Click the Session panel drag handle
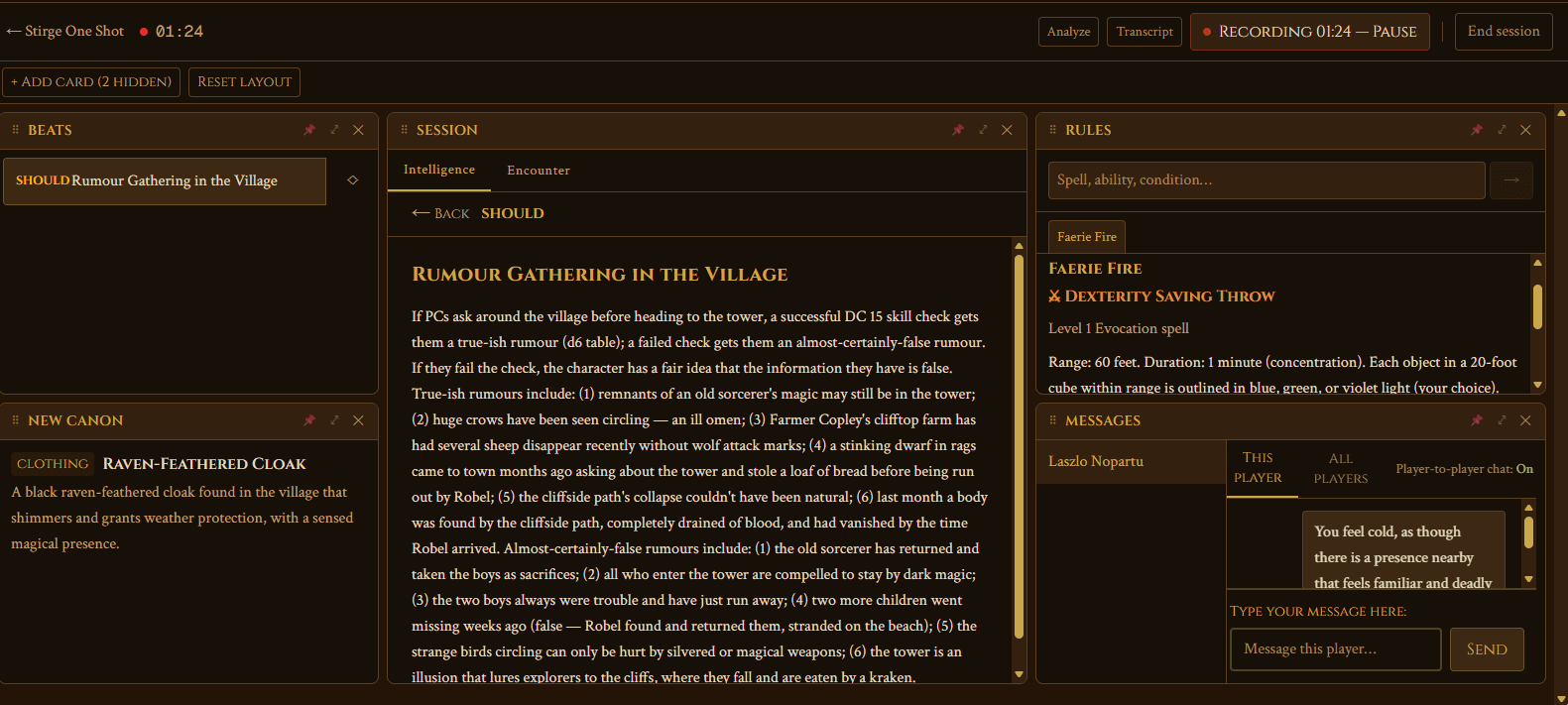The height and width of the screenshot is (705, 1568). coord(404,130)
